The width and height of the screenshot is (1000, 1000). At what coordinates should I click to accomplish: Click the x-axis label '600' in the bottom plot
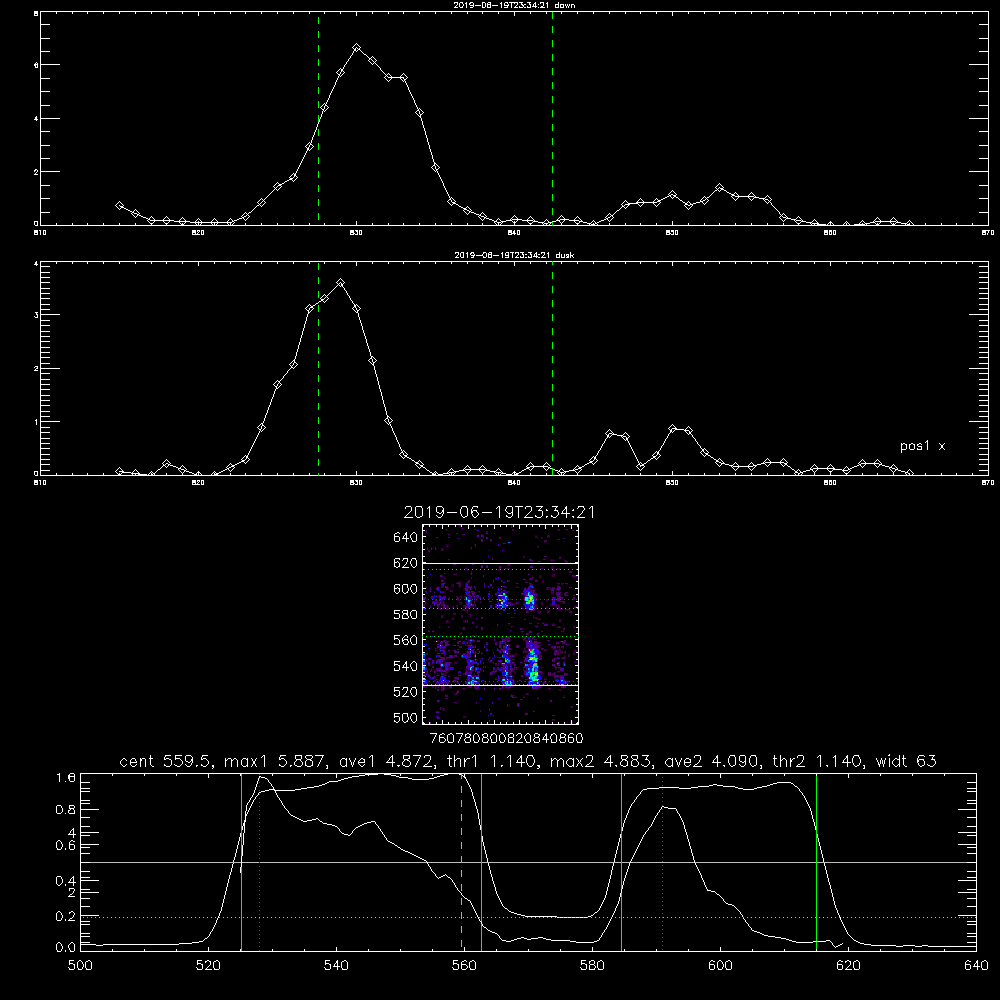(x=720, y=966)
